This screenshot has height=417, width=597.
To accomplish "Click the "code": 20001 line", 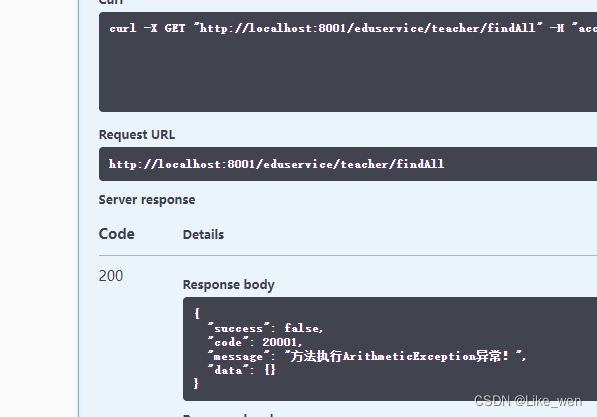I will tap(255, 342).
